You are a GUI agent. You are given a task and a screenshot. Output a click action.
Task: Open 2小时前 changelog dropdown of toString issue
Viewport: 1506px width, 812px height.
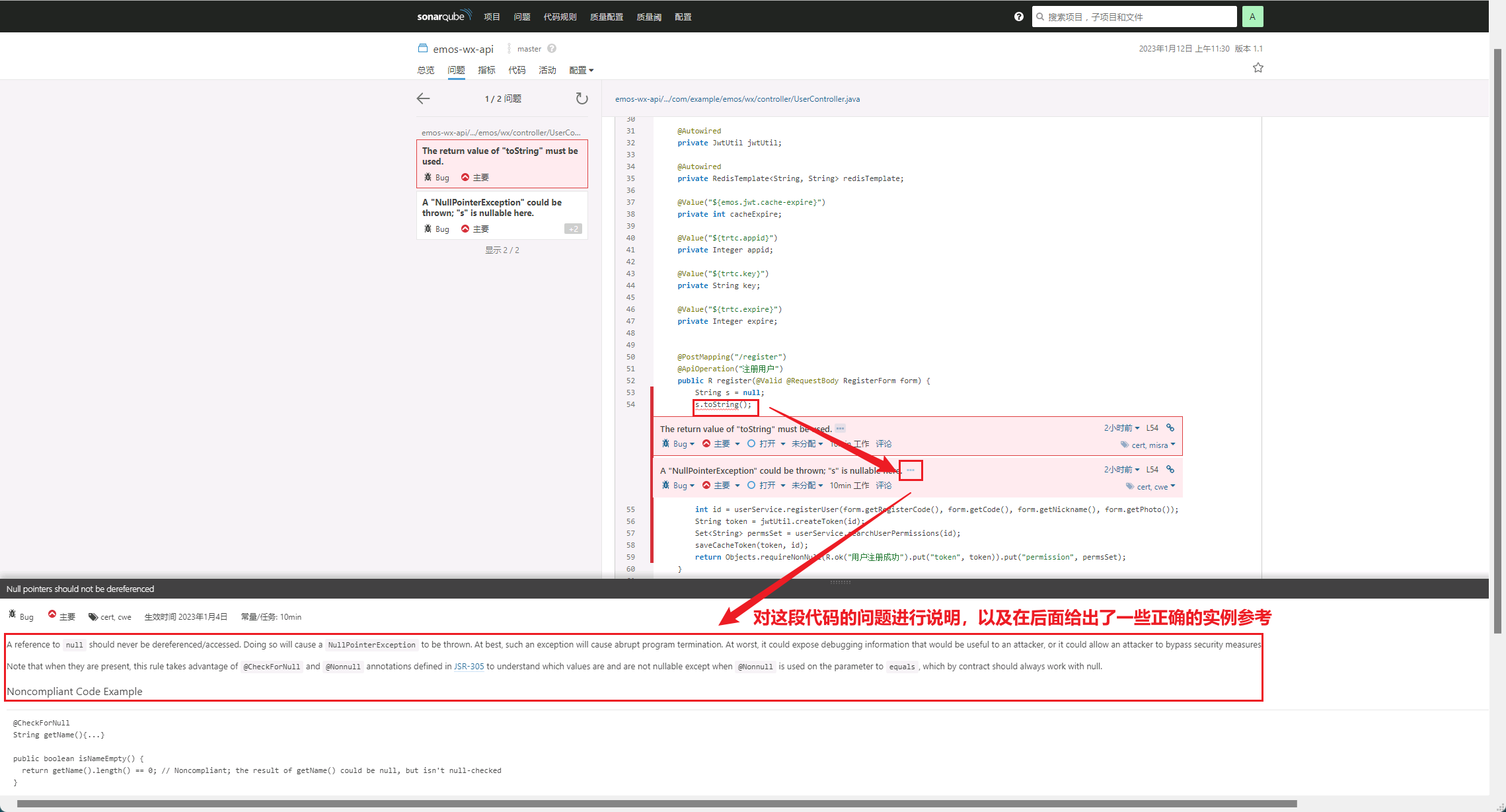[1122, 428]
